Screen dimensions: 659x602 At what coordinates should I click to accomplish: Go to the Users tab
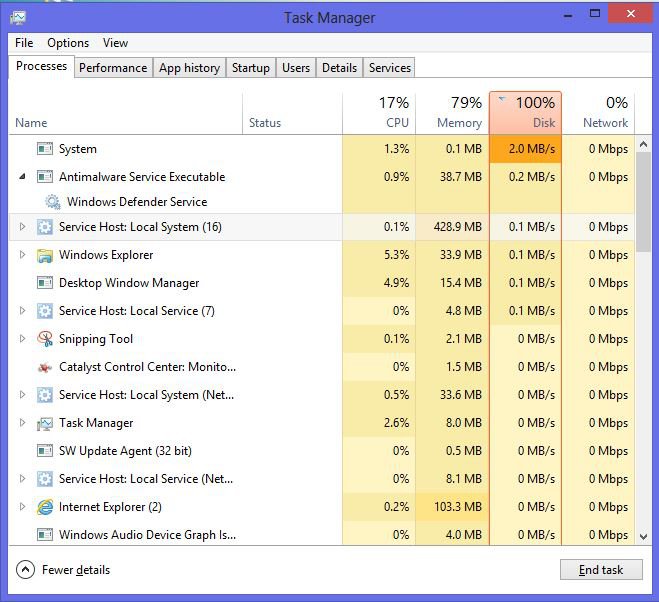click(x=296, y=68)
